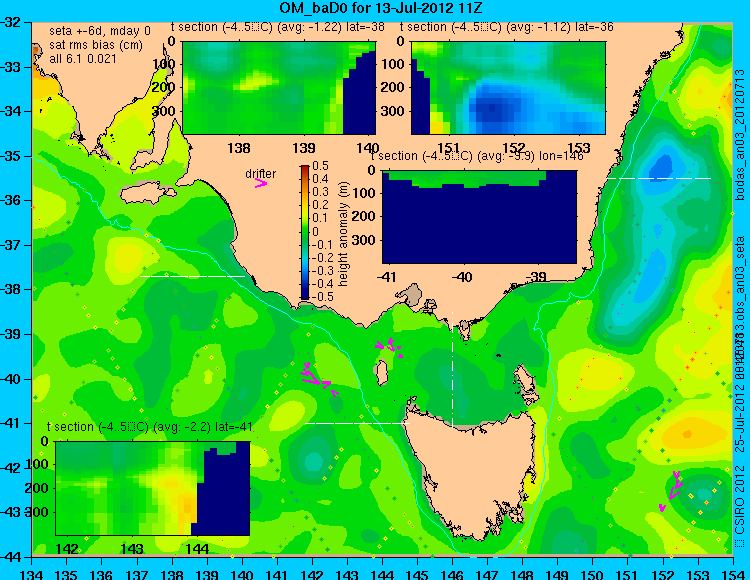Screen dimensions: 750x580
Task: Click the teal low anomaly near 41.9S 142E
Action: [313, 460]
